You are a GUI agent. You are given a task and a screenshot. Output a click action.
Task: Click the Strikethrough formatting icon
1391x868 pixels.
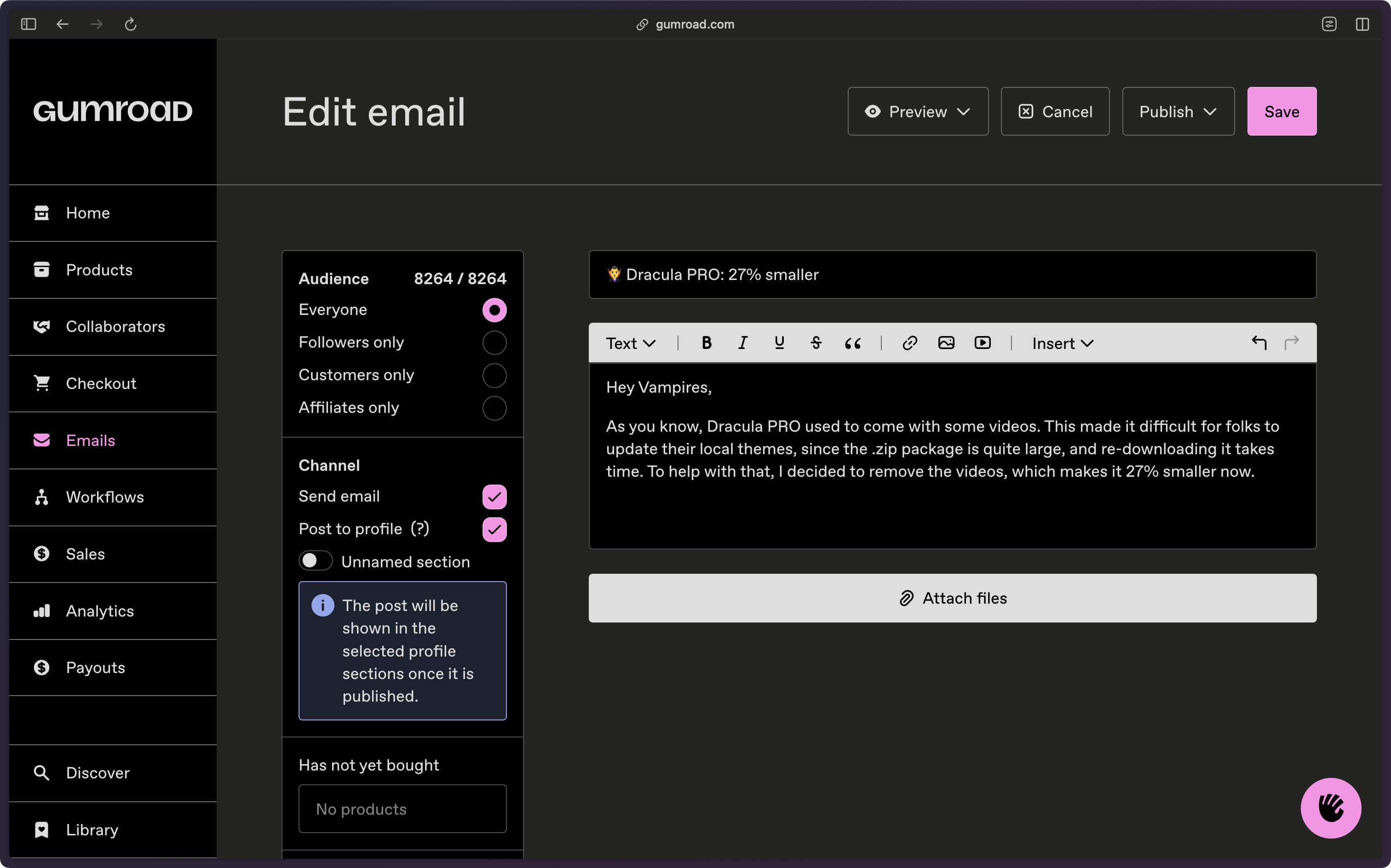815,343
